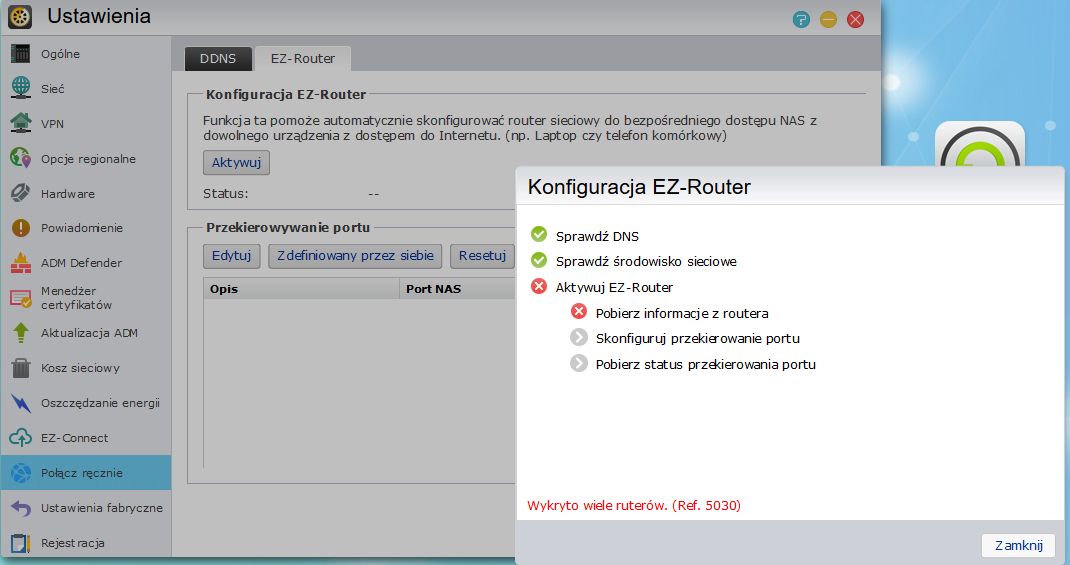
Task: Click the Ustawienia app gear icon
Action: click(20, 16)
